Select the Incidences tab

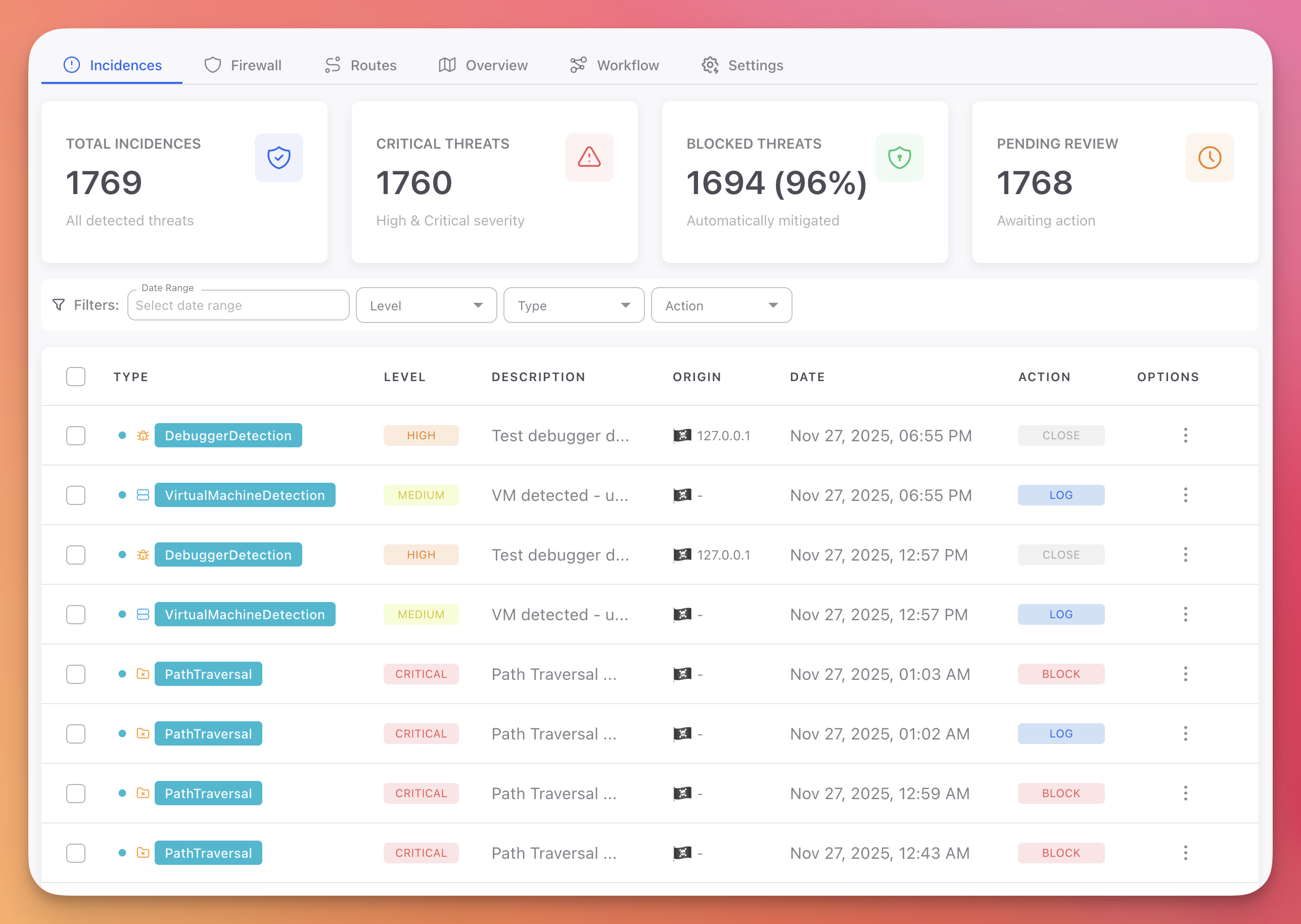[112, 65]
